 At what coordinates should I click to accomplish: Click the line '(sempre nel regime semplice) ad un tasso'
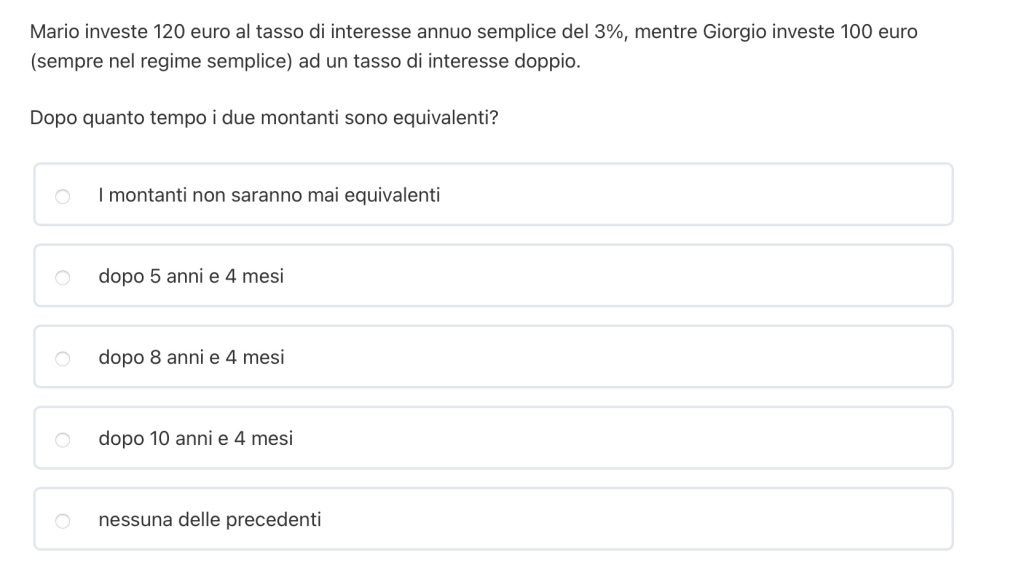[x=304, y=61]
